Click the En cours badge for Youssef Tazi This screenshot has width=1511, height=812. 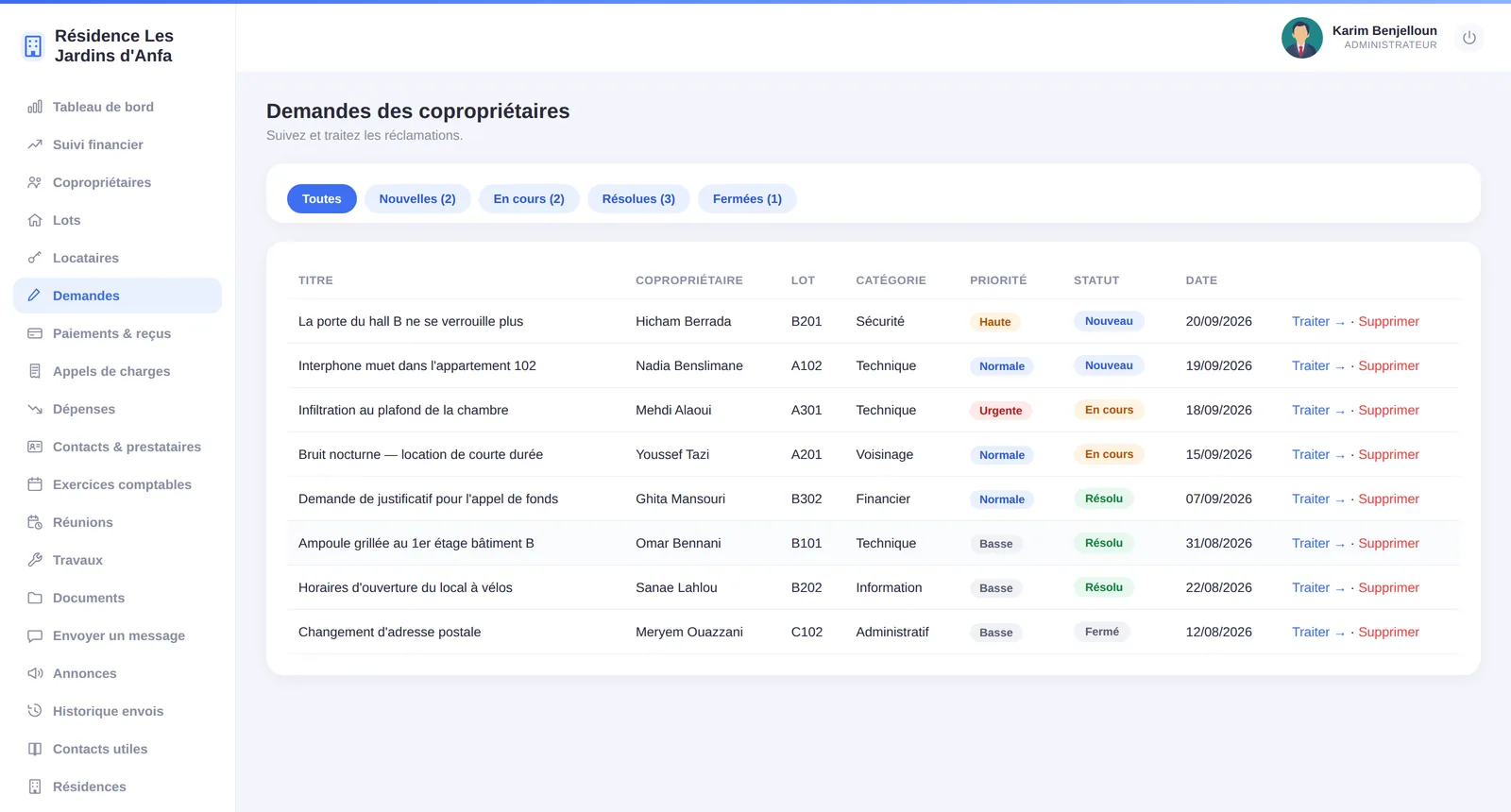tap(1109, 454)
